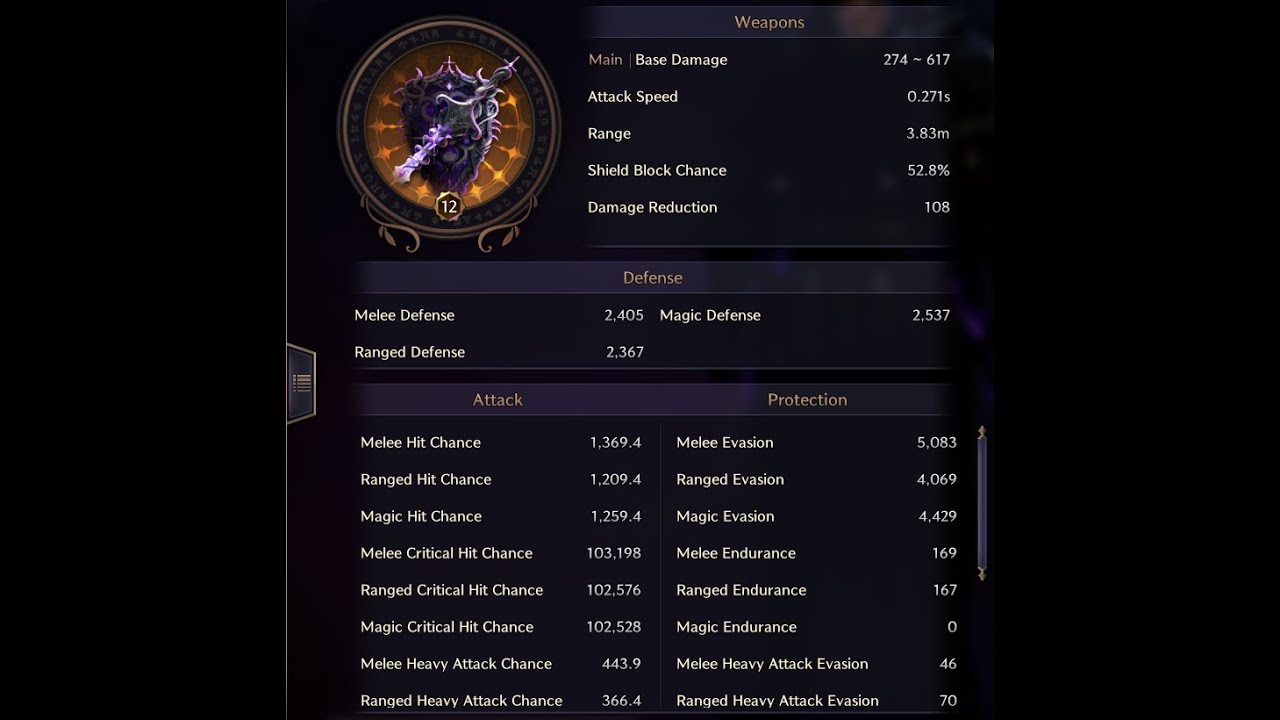Click the scrollbar down arrow
This screenshot has width=1280, height=720.
pyautogui.click(x=982, y=574)
